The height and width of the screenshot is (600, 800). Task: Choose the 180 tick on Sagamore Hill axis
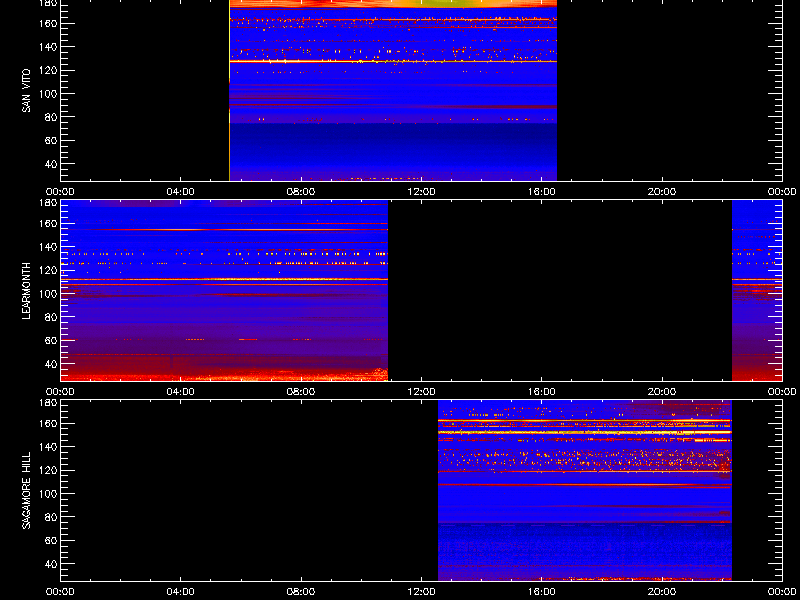point(46,403)
